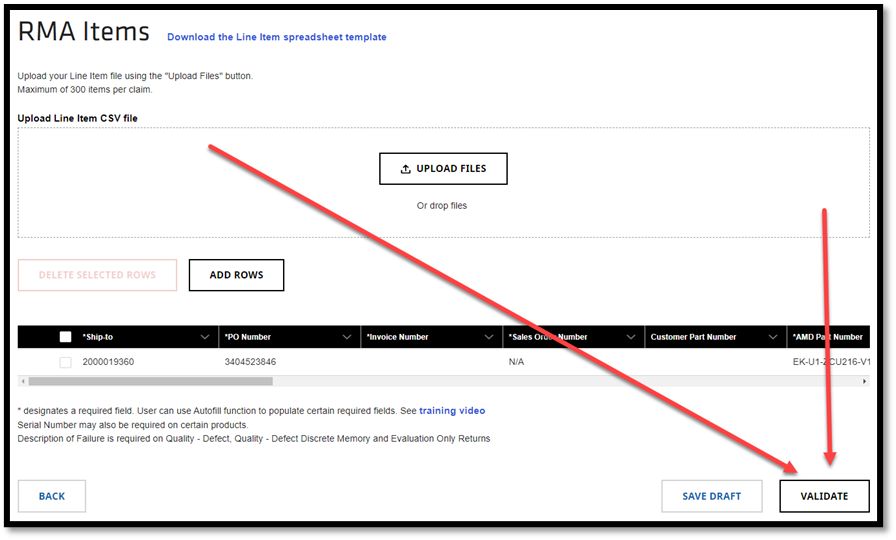Click the ADD ROWS button

[x=237, y=275]
